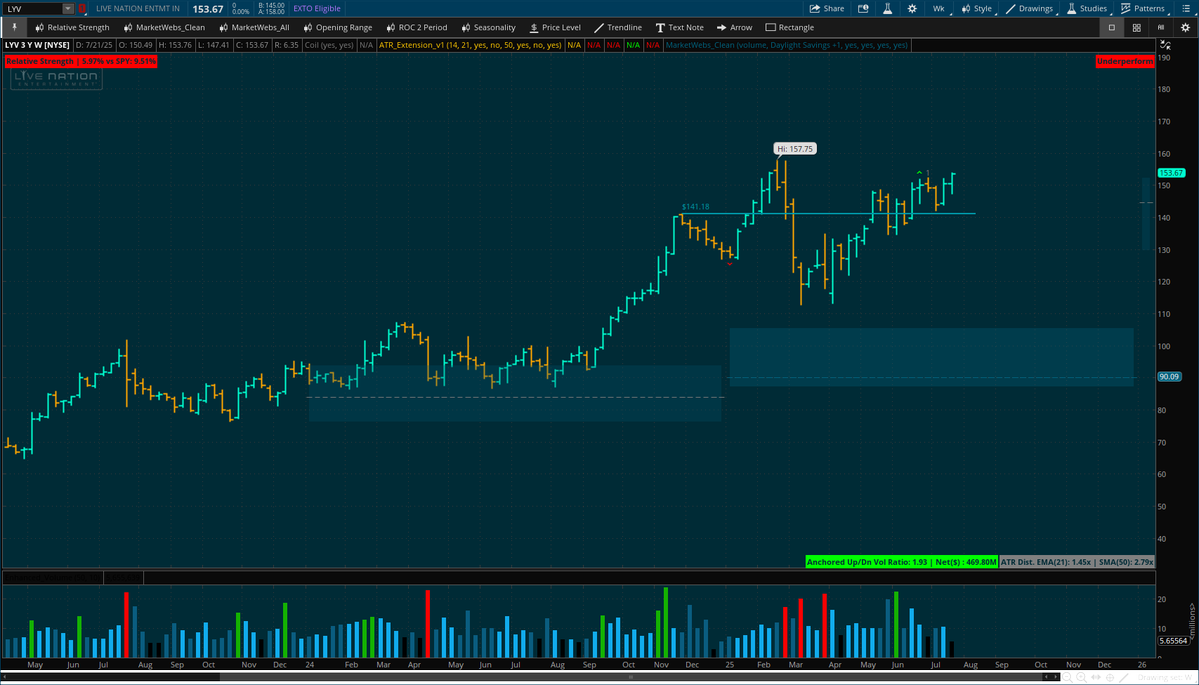Screen dimensions: 1199x685
Task: Open the Wk timeframe dropdown
Action: 941,8
